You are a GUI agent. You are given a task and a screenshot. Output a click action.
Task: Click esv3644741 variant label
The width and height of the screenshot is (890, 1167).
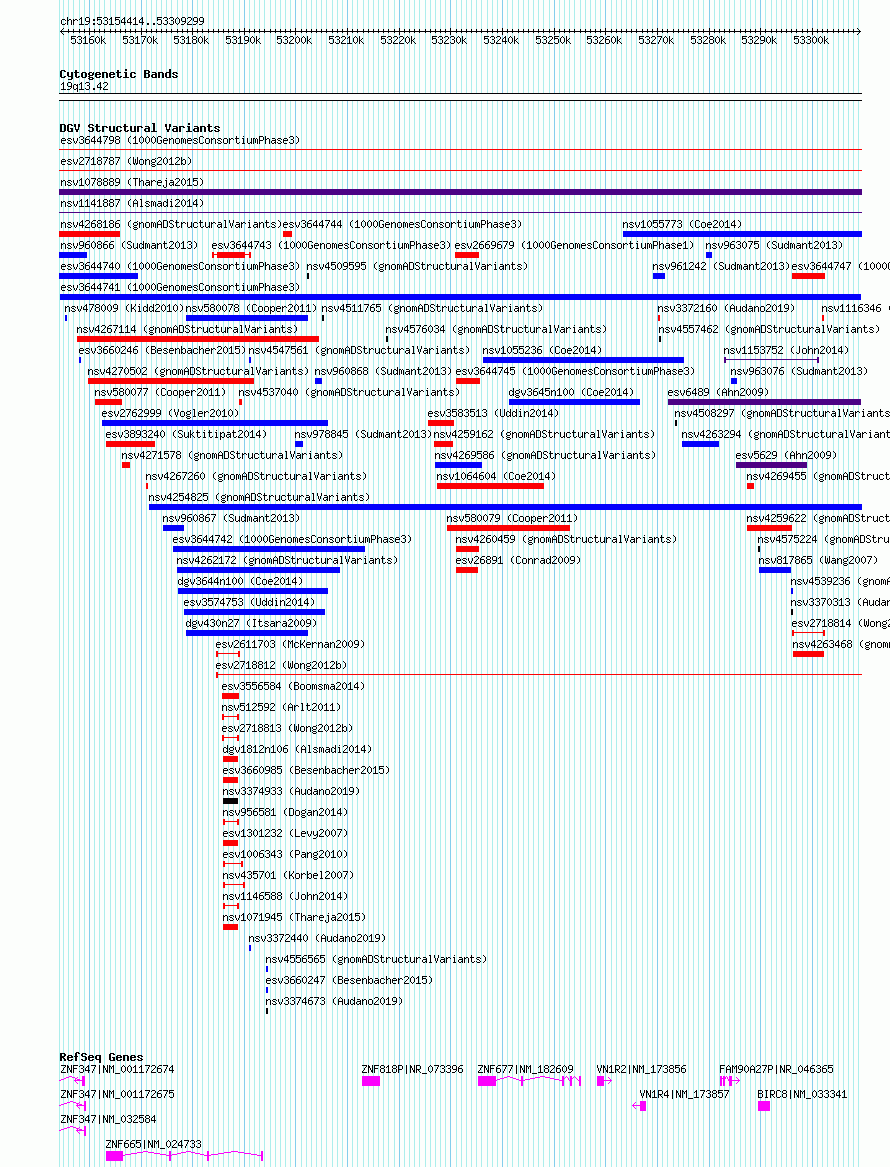coord(180,287)
